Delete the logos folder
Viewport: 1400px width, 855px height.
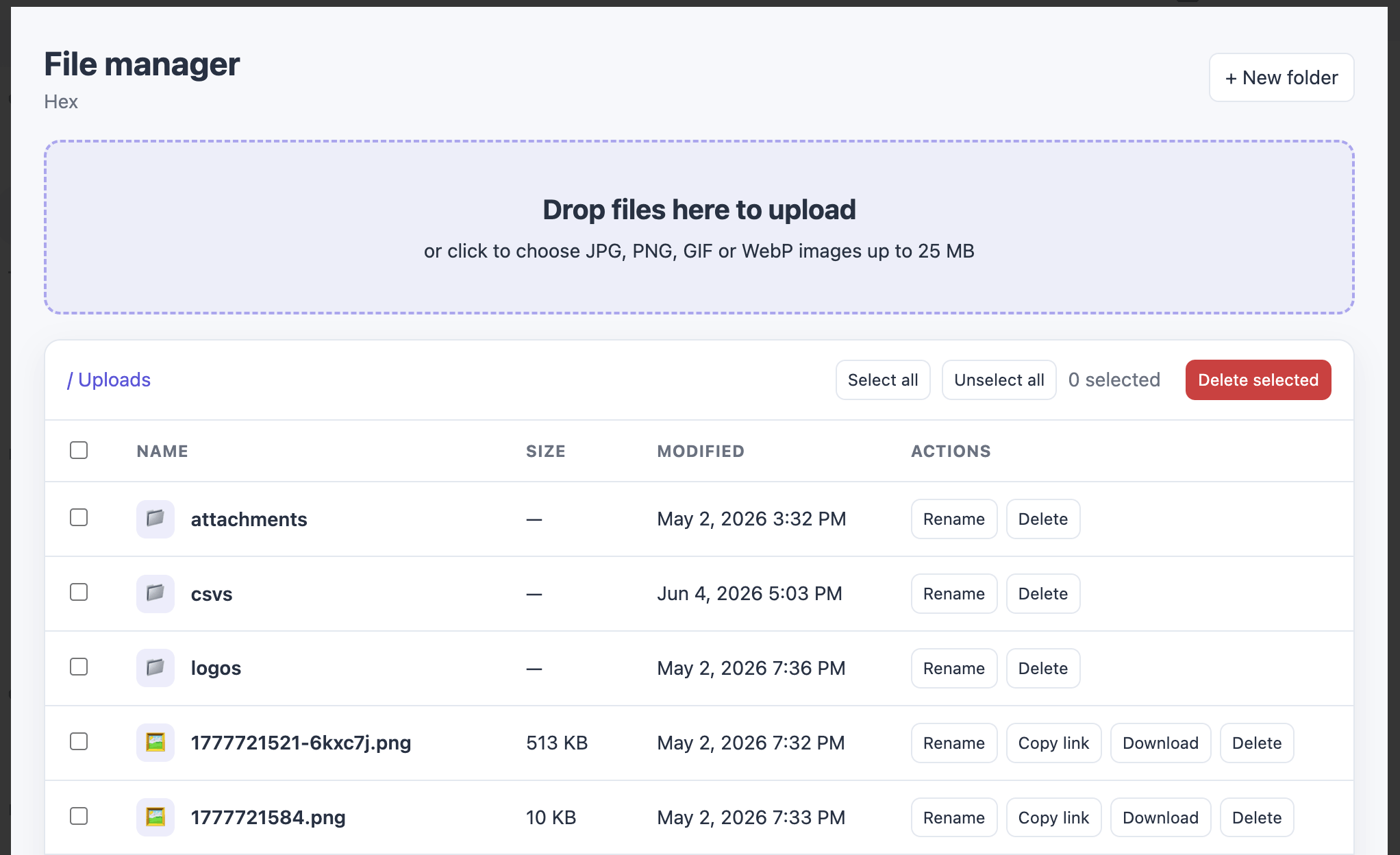(x=1043, y=668)
